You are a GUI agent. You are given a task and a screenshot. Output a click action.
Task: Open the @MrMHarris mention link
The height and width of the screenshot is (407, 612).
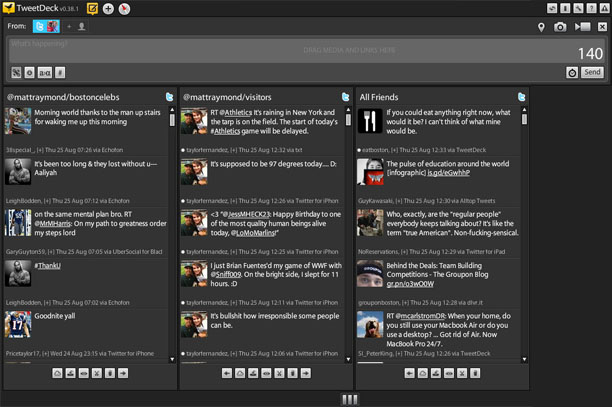(x=53, y=224)
